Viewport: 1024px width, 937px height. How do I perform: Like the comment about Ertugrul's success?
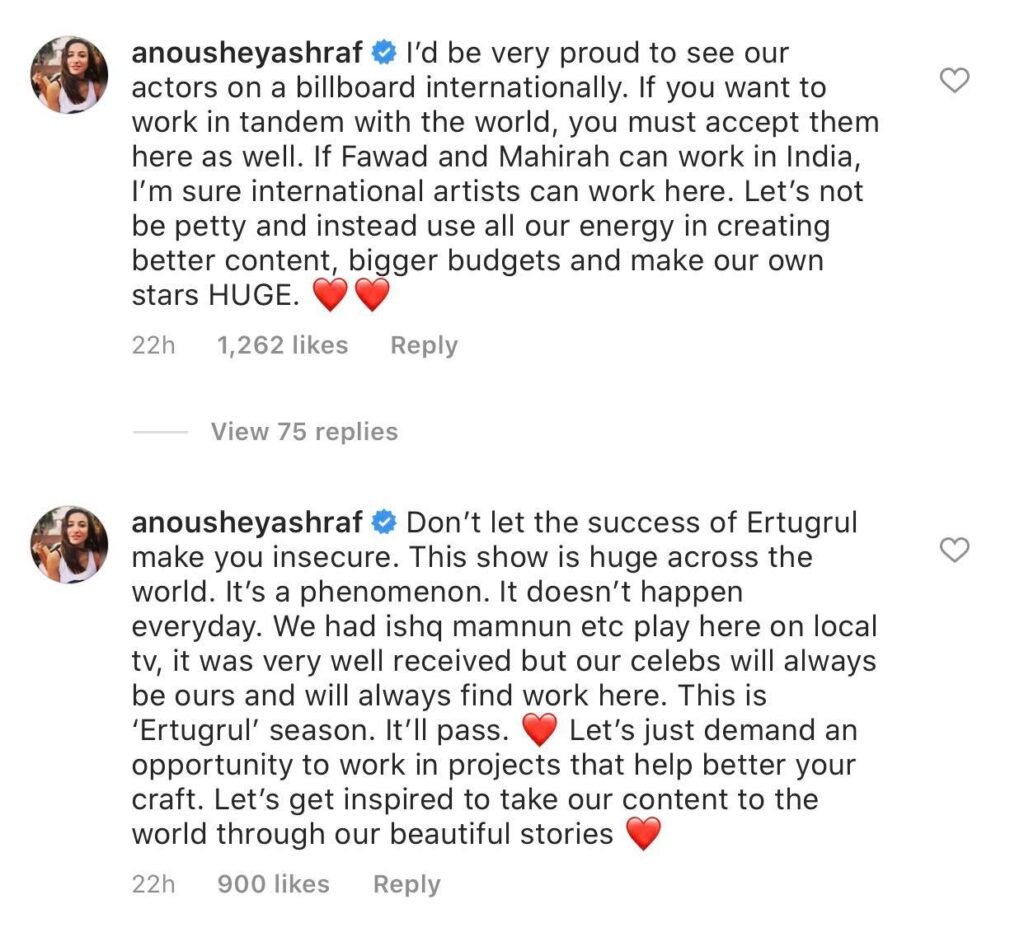(x=957, y=549)
